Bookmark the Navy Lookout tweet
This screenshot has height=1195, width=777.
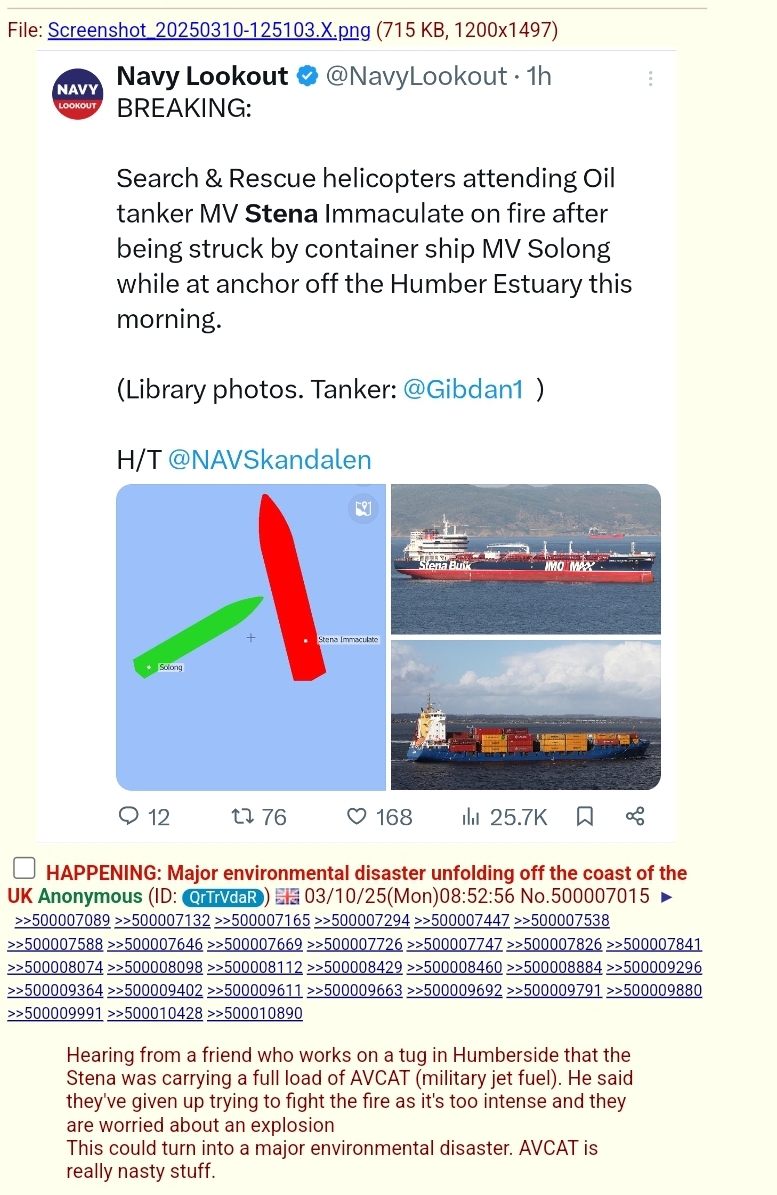[x=584, y=816]
